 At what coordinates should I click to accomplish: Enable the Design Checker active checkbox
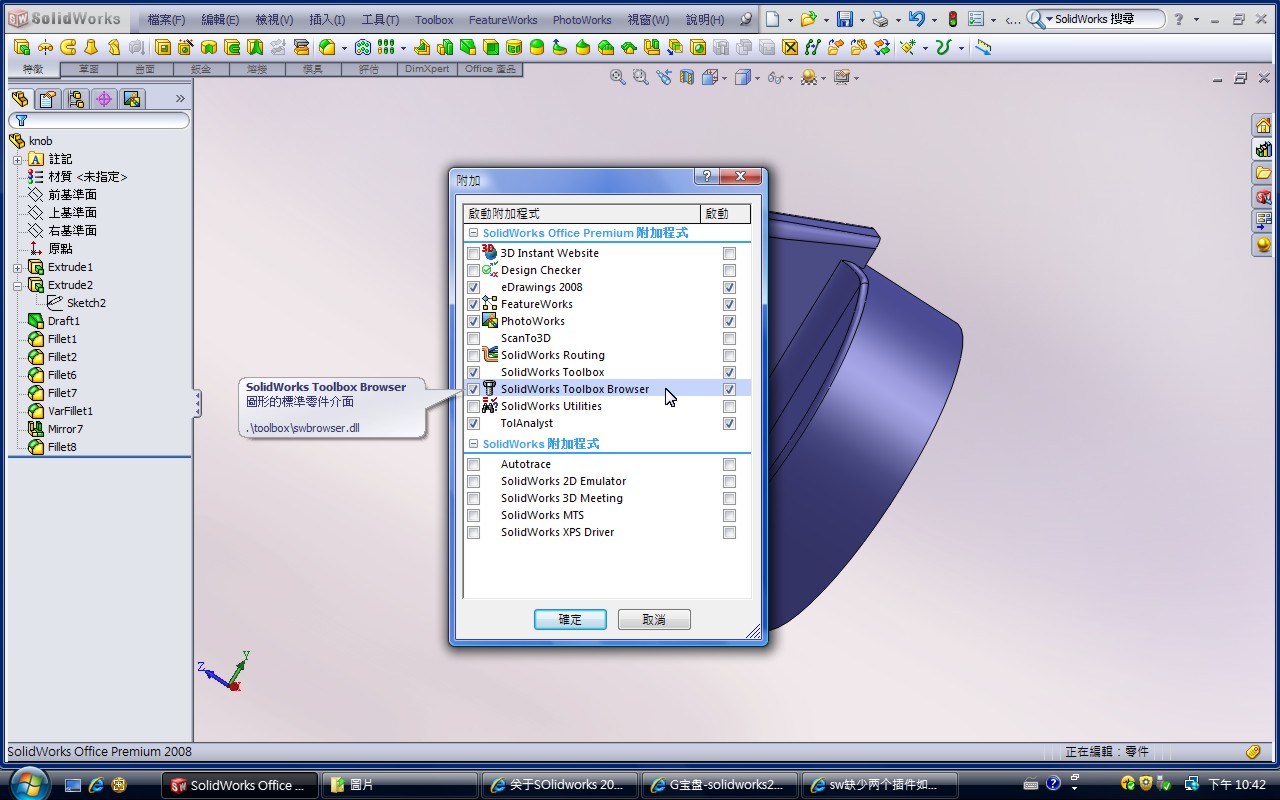tap(473, 270)
